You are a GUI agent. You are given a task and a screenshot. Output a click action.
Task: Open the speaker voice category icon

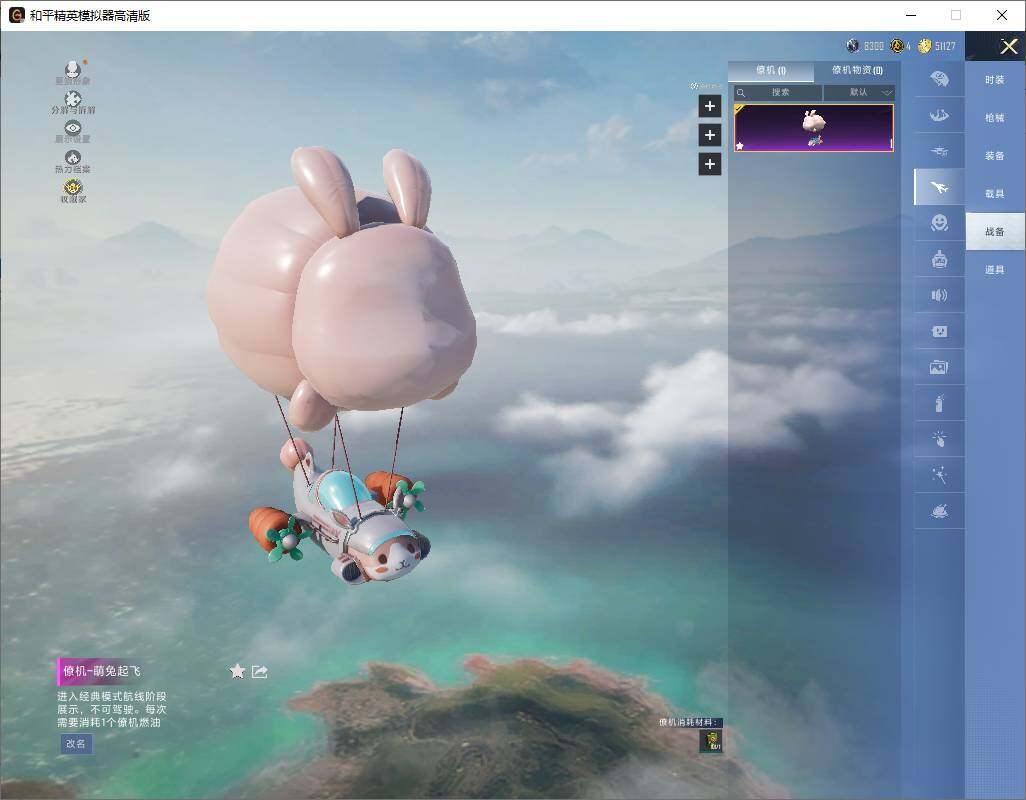(x=939, y=295)
